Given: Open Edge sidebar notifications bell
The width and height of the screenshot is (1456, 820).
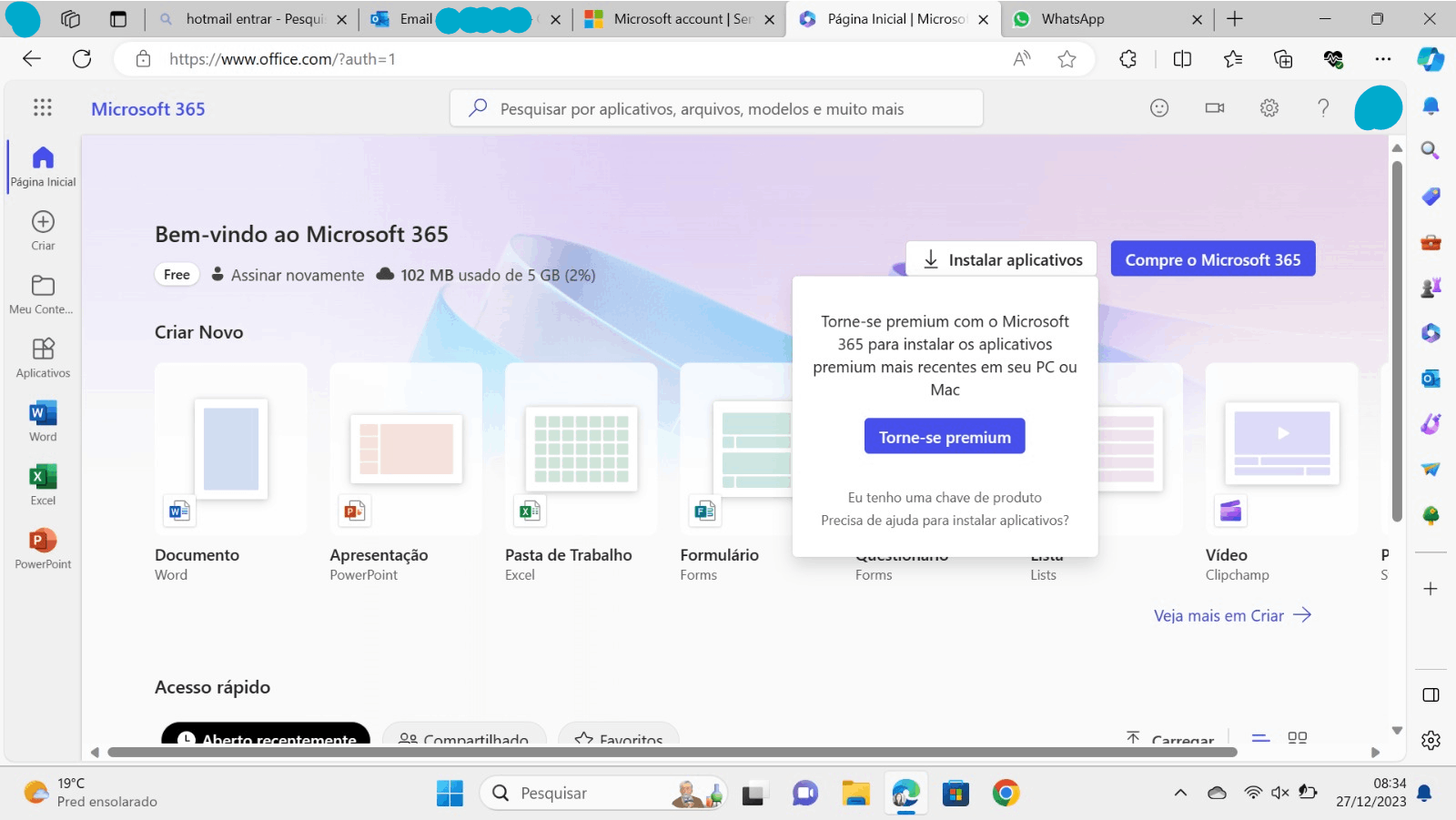Looking at the screenshot, I should pos(1431,106).
